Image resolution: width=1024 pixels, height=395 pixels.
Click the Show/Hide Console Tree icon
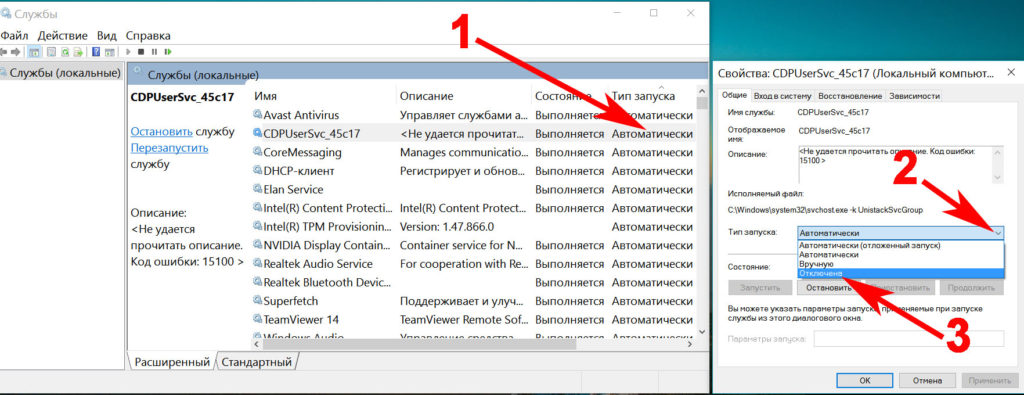point(34,52)
